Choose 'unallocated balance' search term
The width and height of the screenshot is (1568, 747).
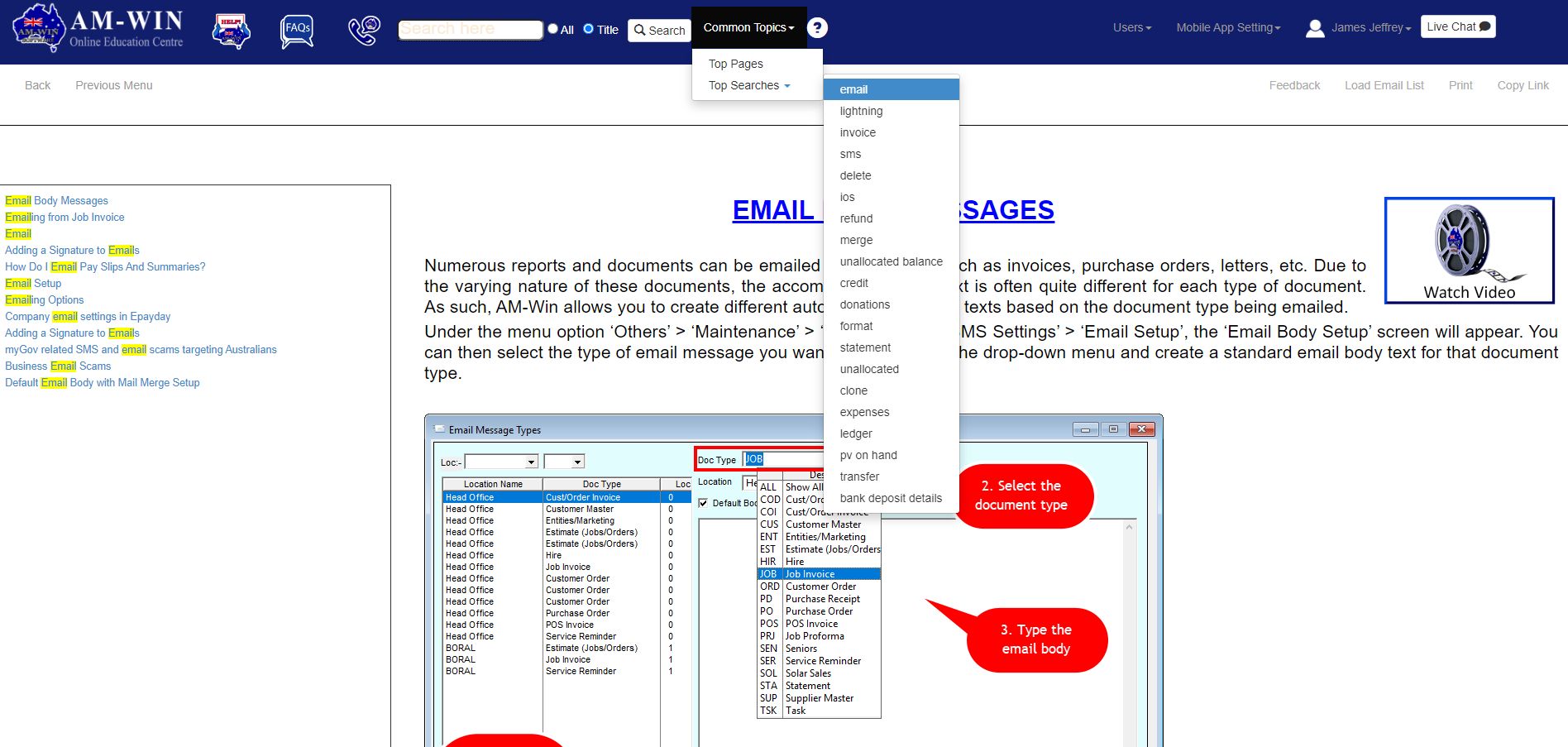coord(892,261)
